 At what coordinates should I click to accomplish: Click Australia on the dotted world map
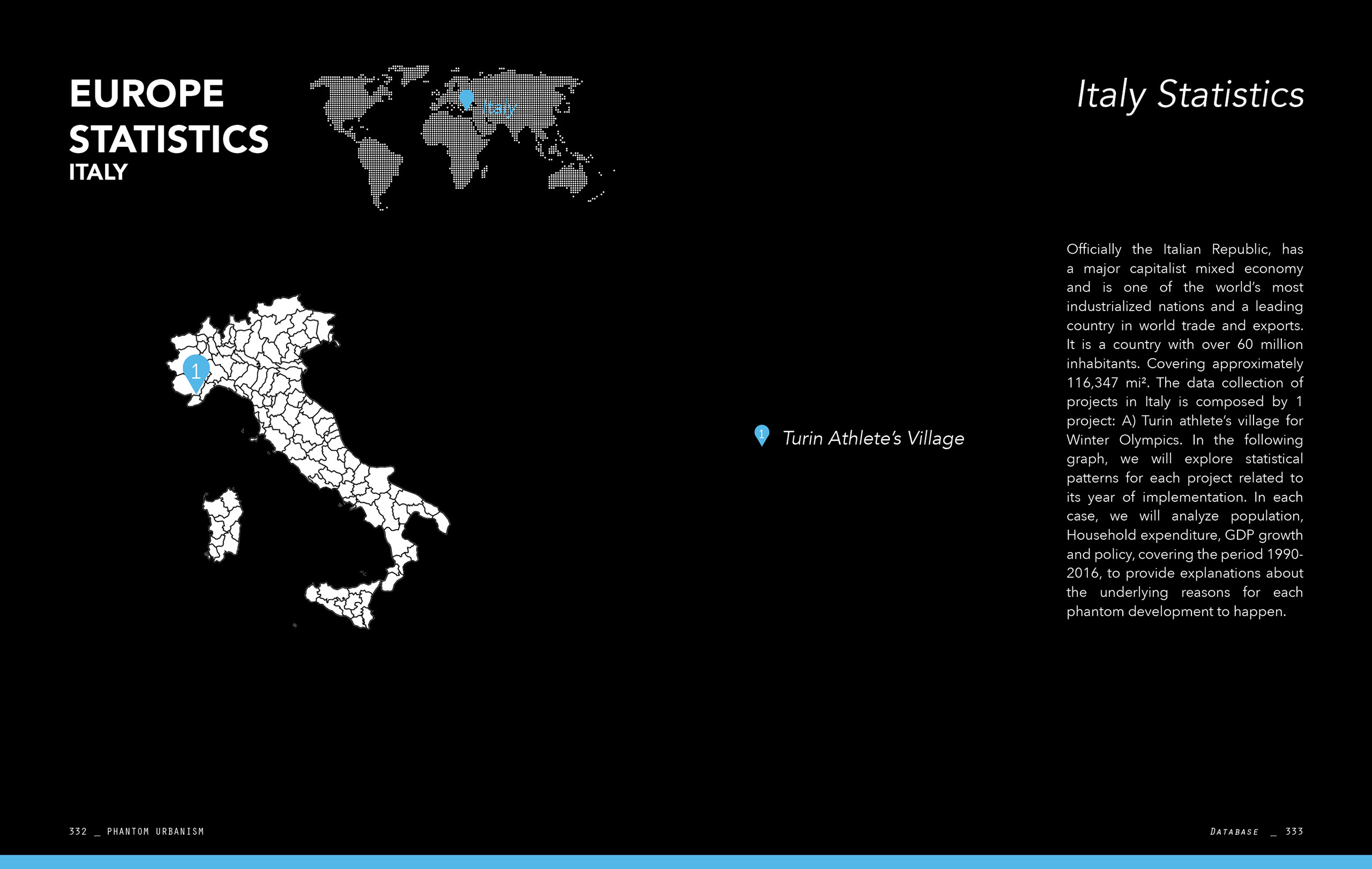coord(568,177)
